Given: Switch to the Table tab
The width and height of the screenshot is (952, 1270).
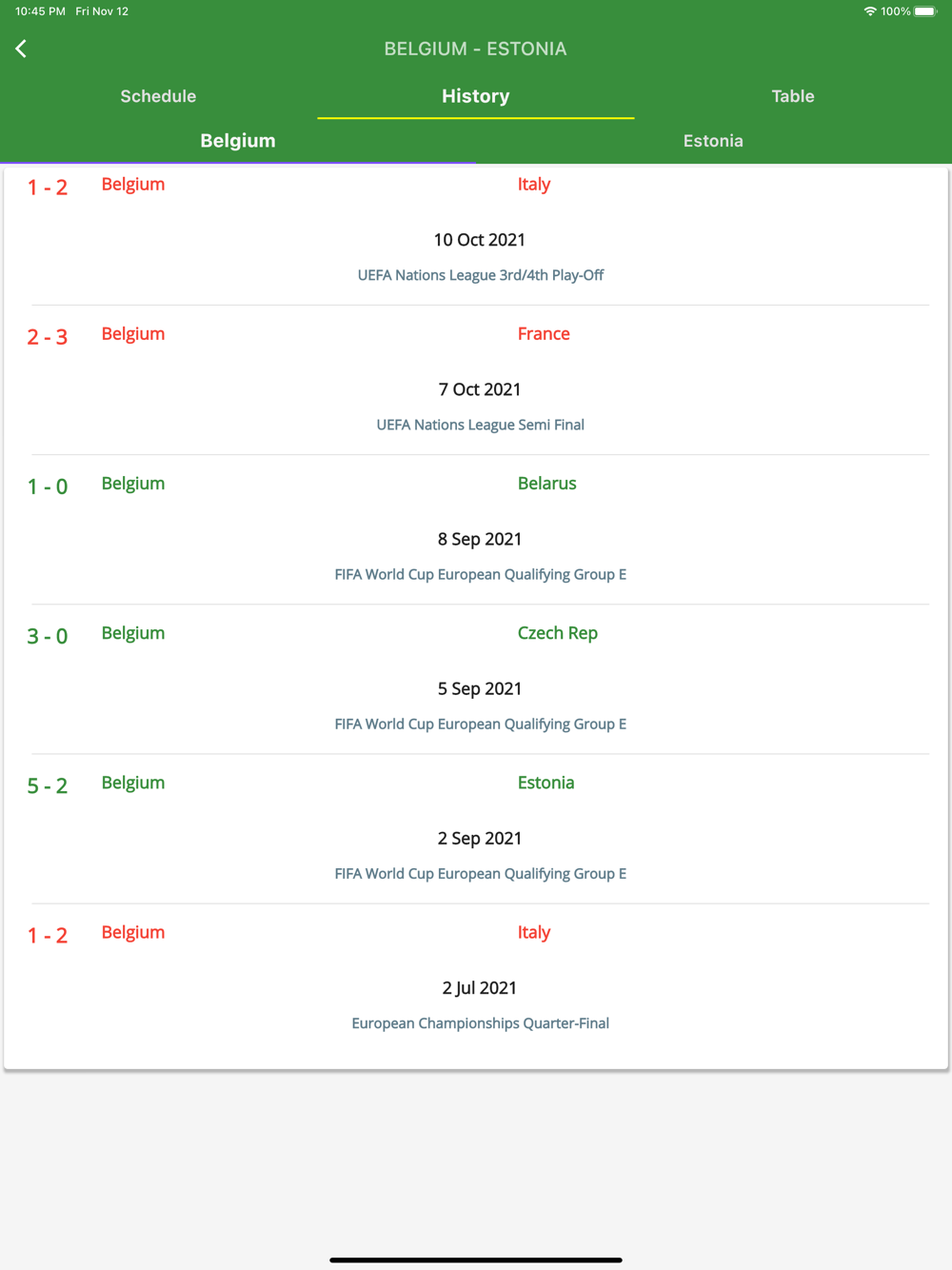Looking at the screenshot, I should tap(793, 96).
